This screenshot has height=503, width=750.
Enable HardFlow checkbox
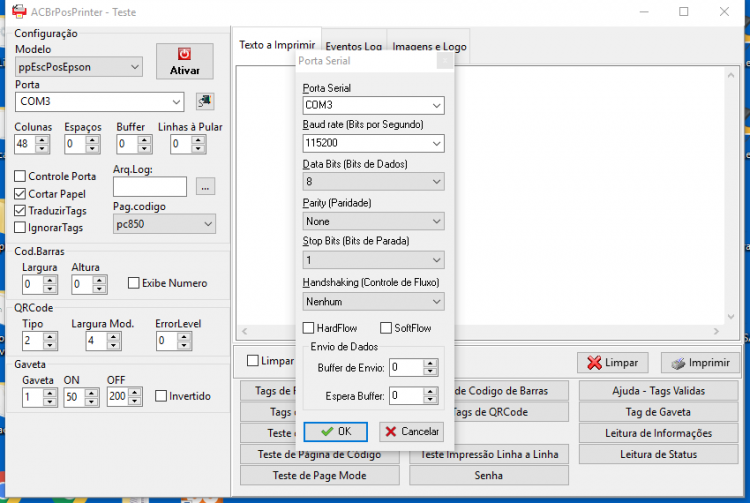click(309, 328)
